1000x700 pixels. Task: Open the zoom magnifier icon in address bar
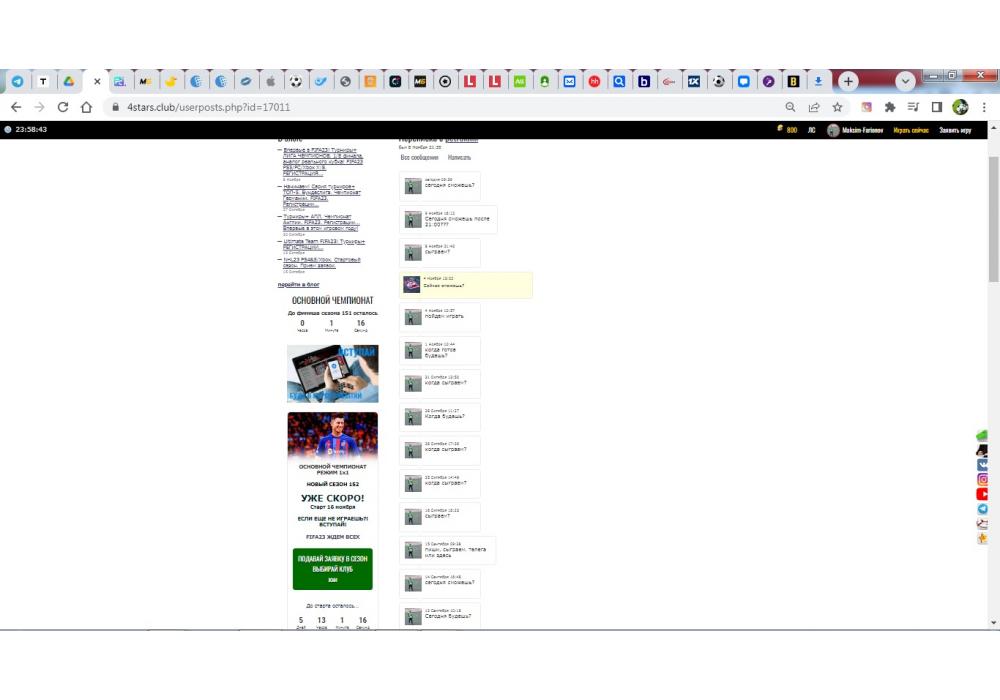coord(790,107)
